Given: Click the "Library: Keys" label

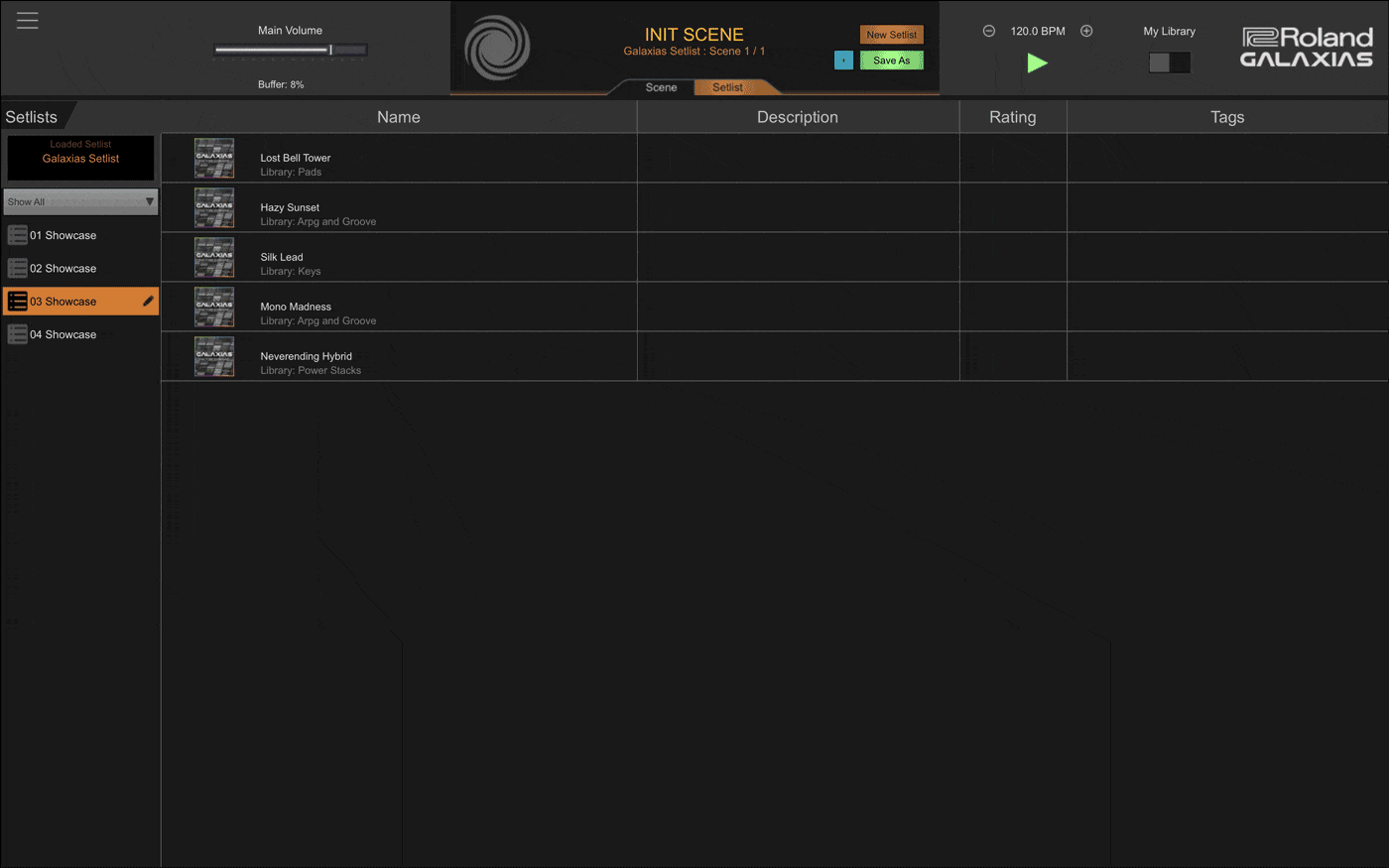Looking at the screenshot, I should pos(291,271).
